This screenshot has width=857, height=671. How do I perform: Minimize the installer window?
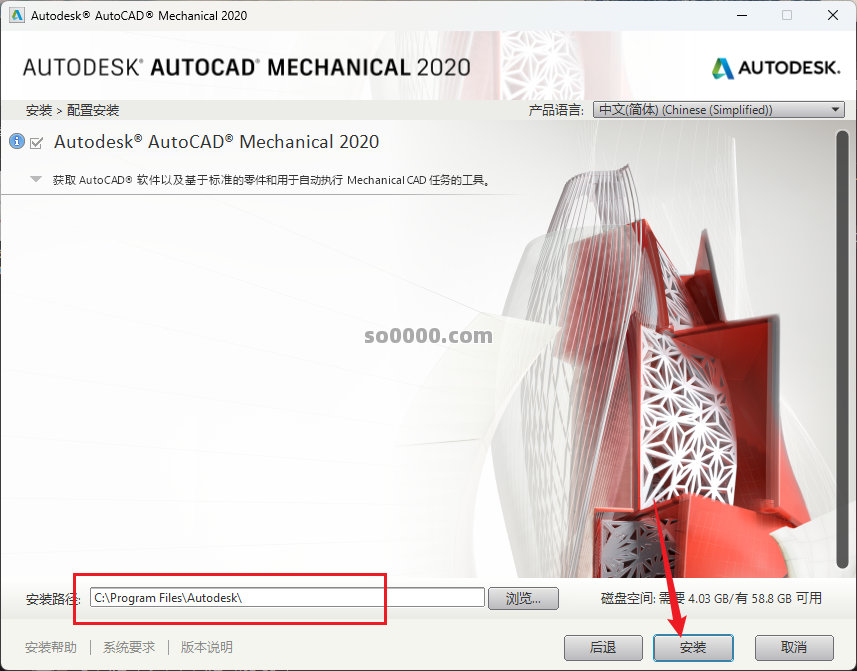[742, 16]
